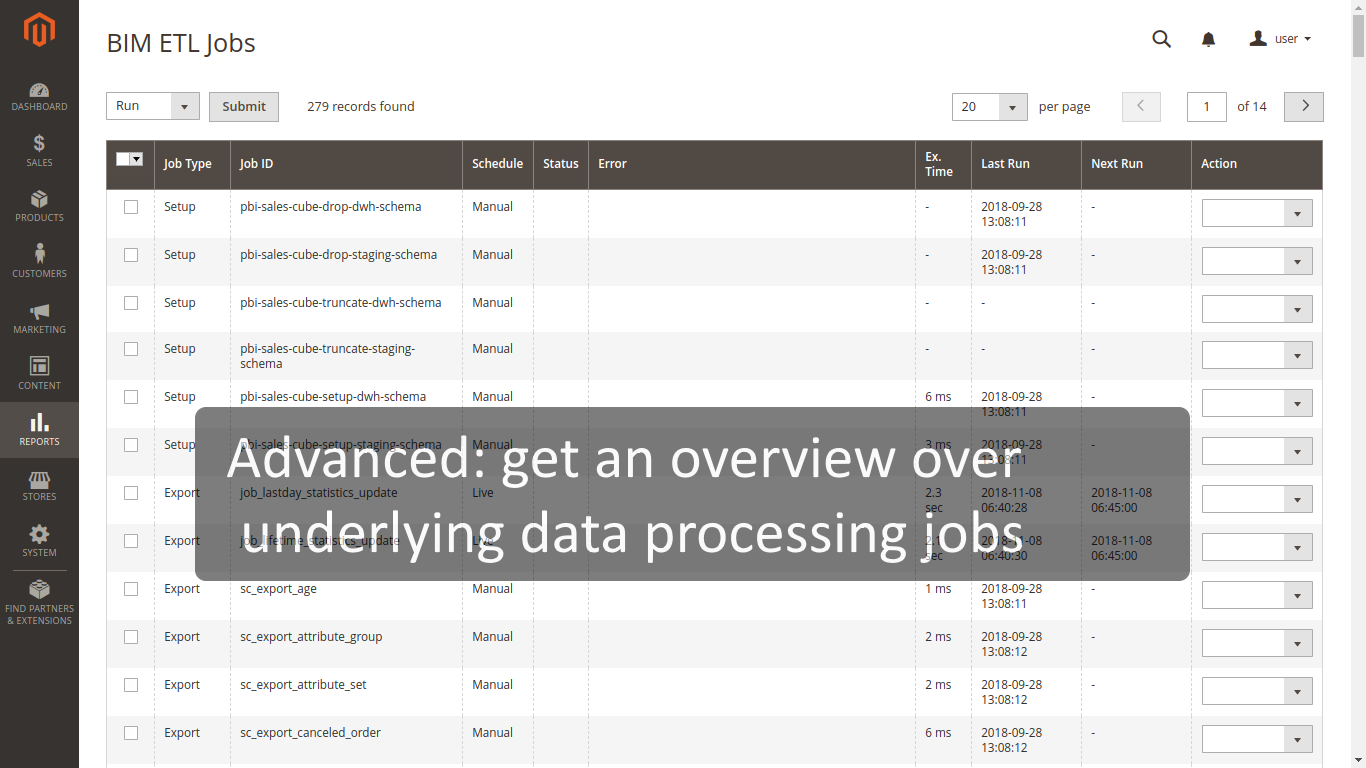This screenshot has width=1366, height=768.
Task: Open the admin search magnifier
Action: tap(1161, 39)
